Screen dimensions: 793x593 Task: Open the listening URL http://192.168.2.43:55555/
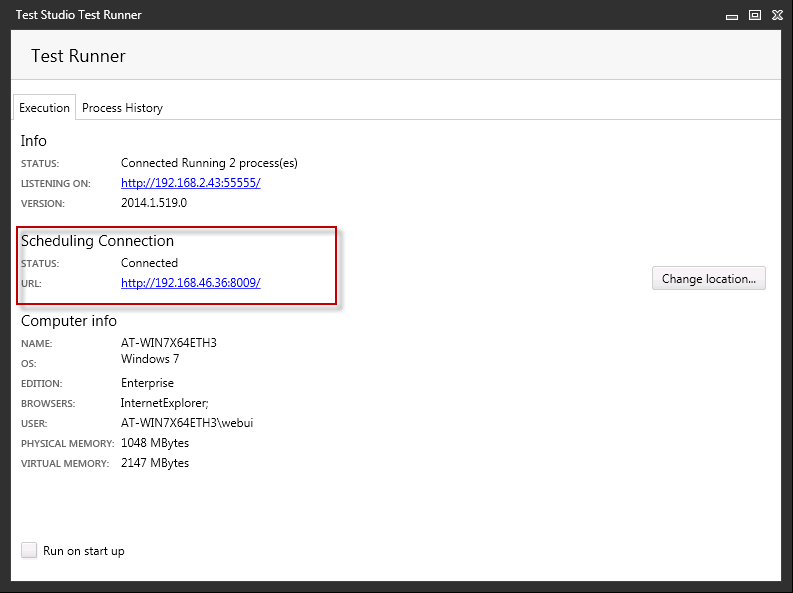[x=191, y=183]
